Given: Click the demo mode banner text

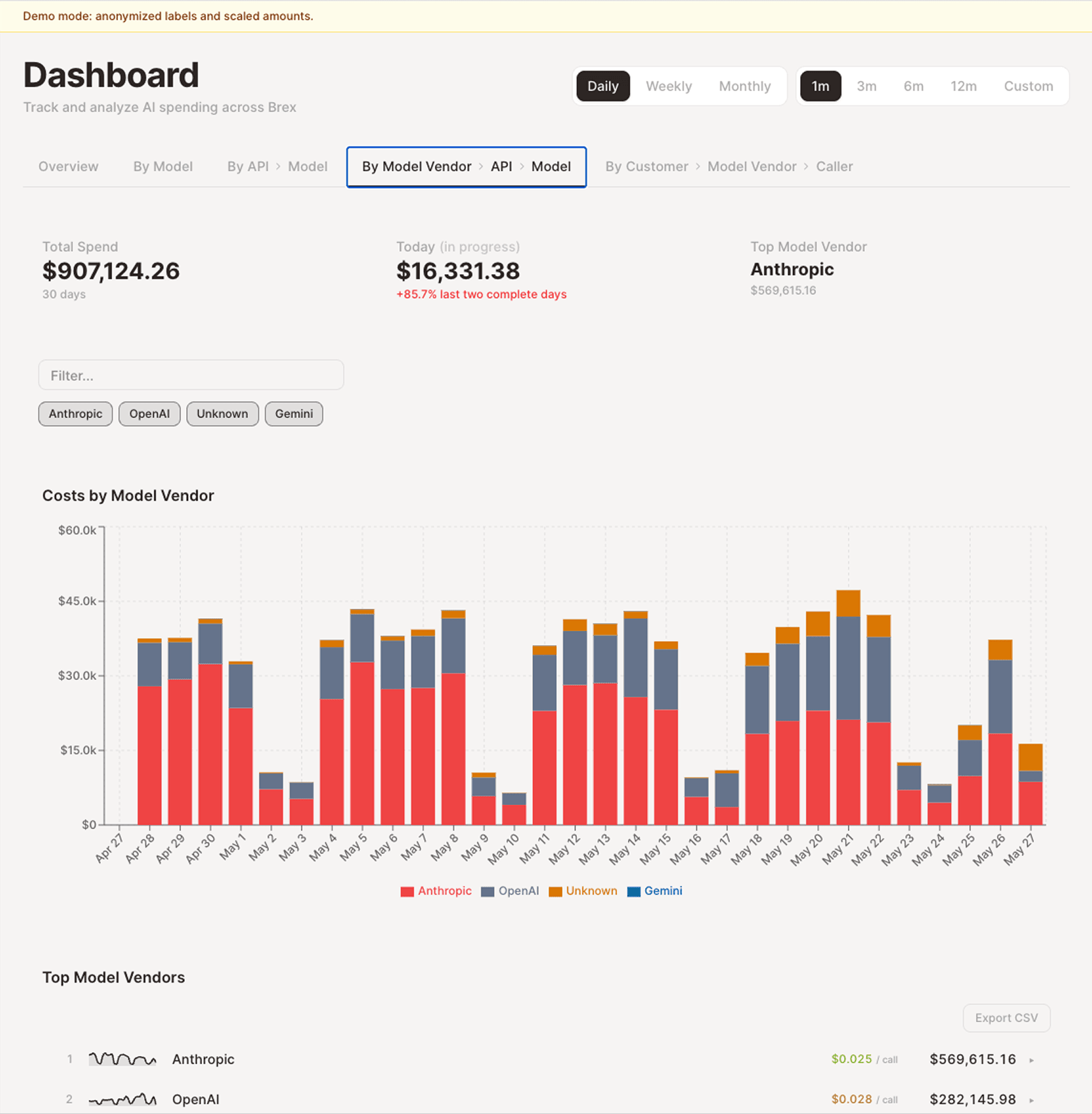Looking at the screenshot, I should (x=168, y=16).
